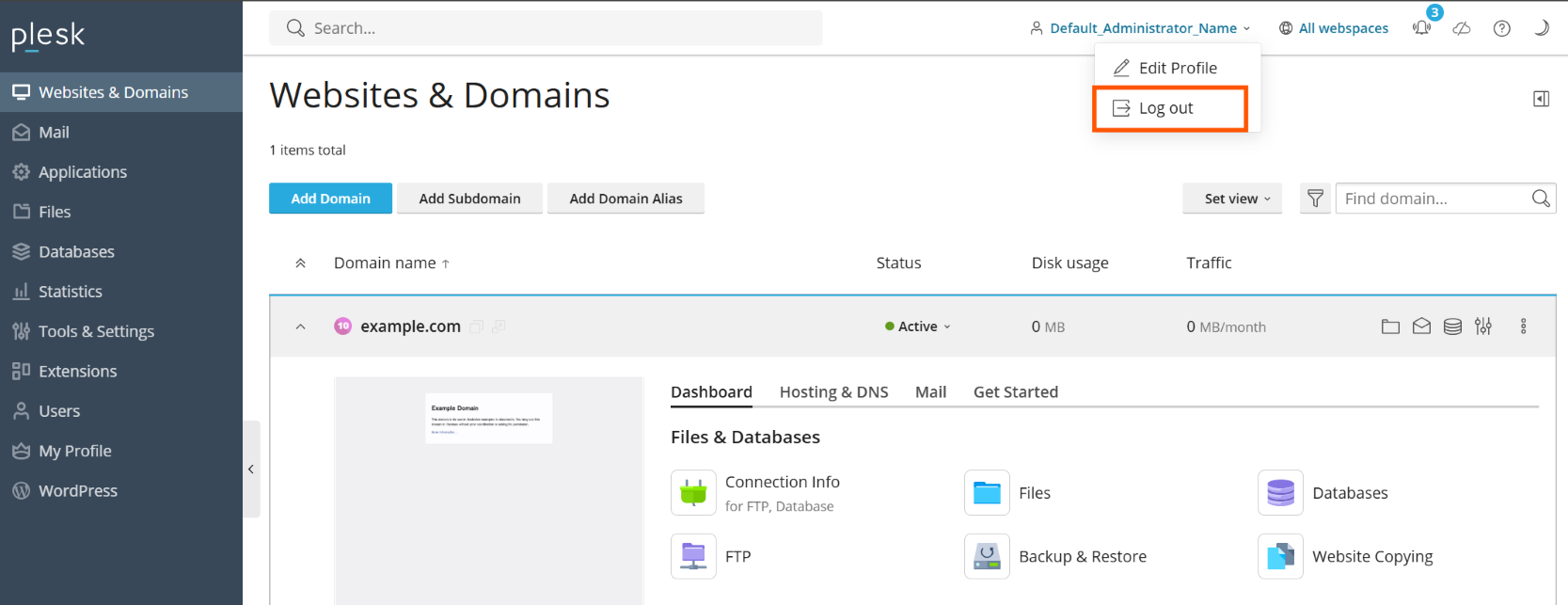
Task: Toggle dark mode moon icon
Action: 1541,28
